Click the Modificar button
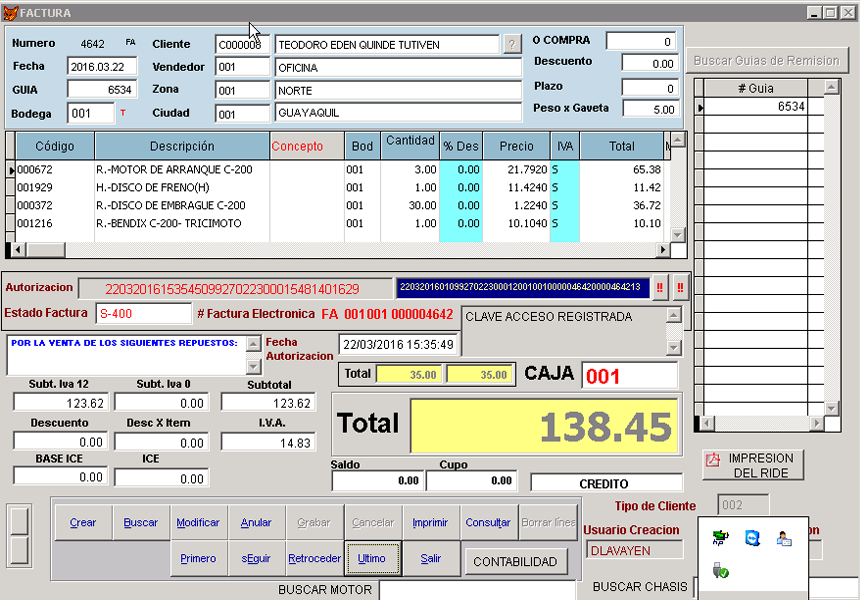Viewport: 860px width, 600px height. coord(198,522)
